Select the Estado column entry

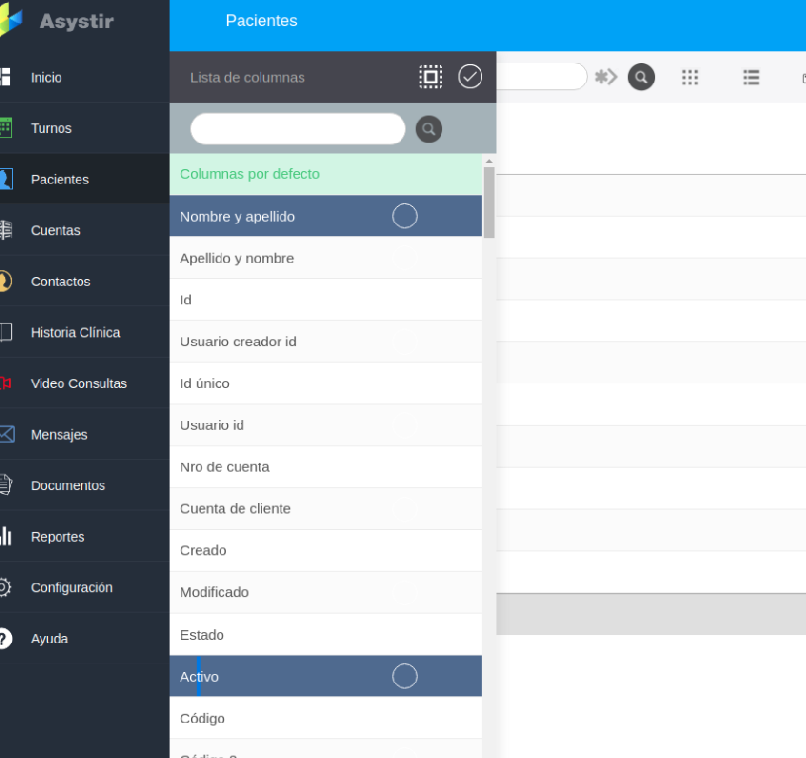[202, 635]
